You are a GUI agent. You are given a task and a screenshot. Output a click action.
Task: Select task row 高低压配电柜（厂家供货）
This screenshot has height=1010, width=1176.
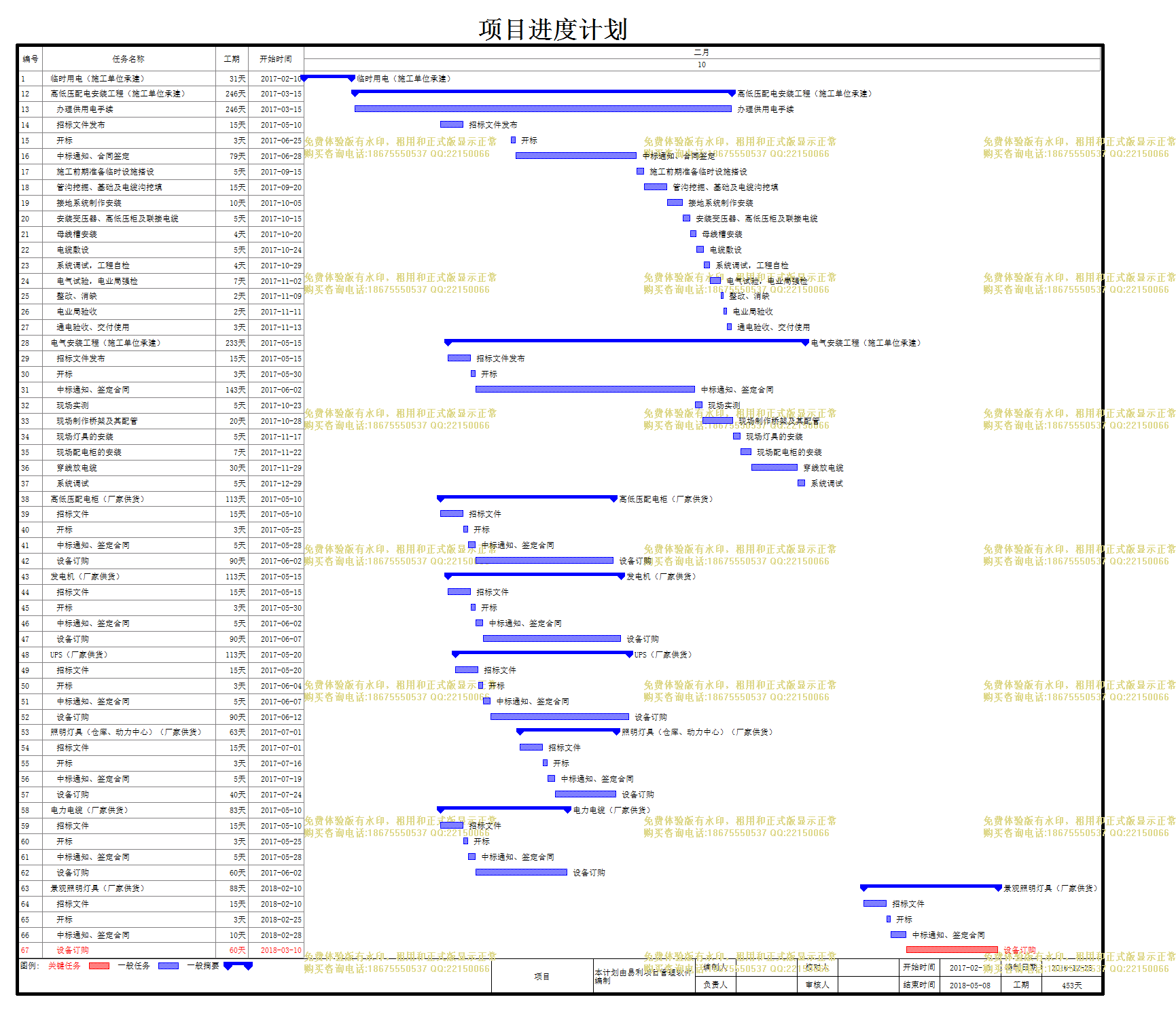161,499
